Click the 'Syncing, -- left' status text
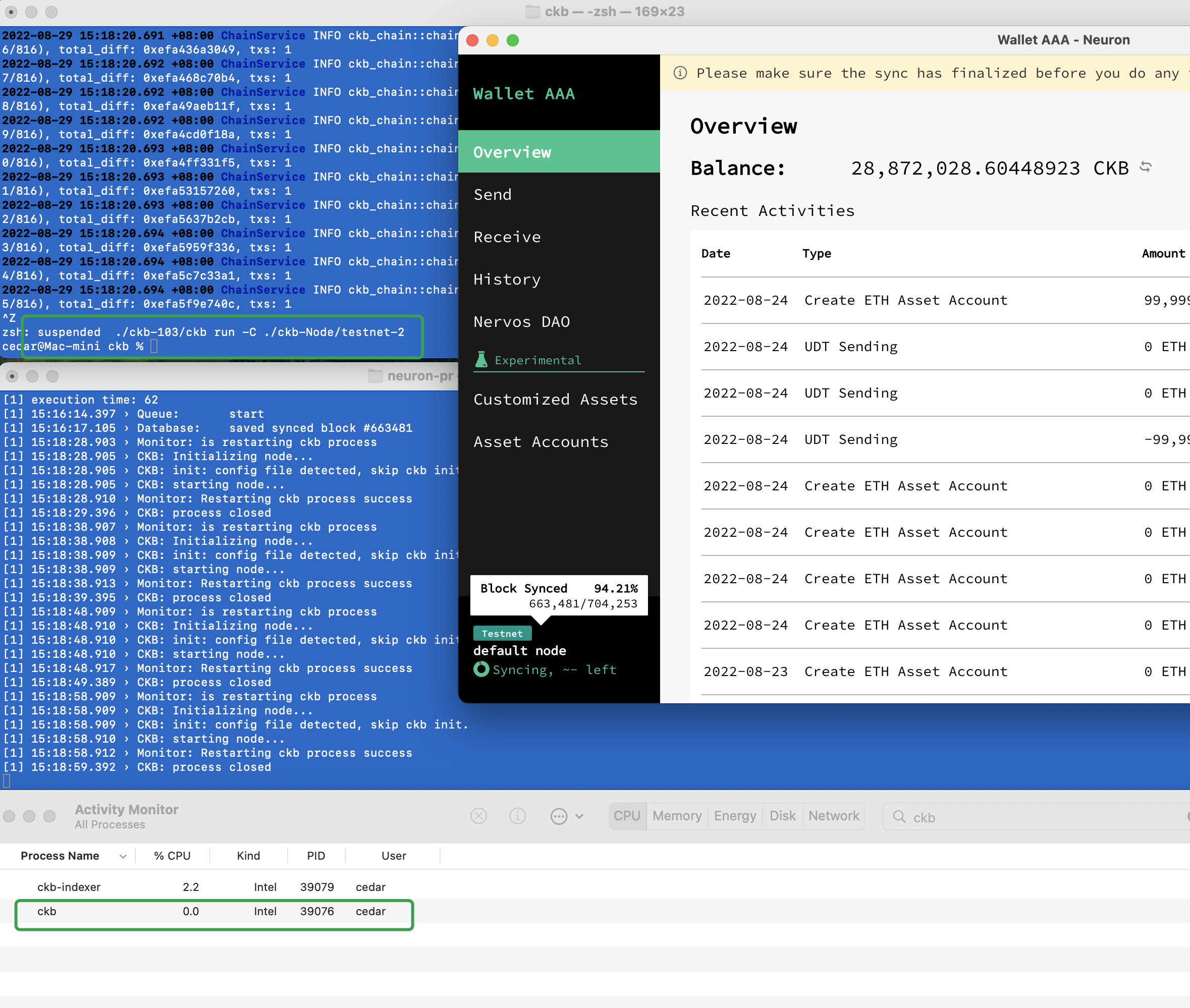1190x1008 pixels. pyautogui.click(x=555, y=669)
